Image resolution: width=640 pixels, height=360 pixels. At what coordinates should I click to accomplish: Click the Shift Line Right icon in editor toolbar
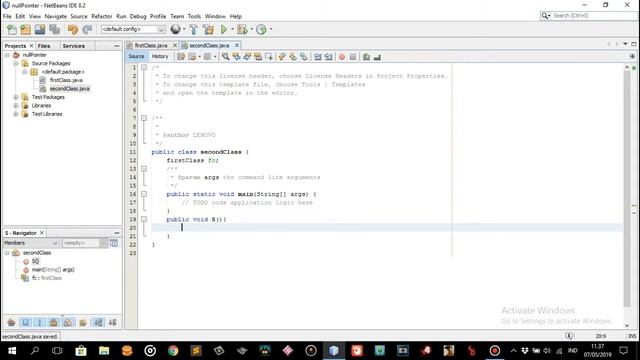point(328,57)
